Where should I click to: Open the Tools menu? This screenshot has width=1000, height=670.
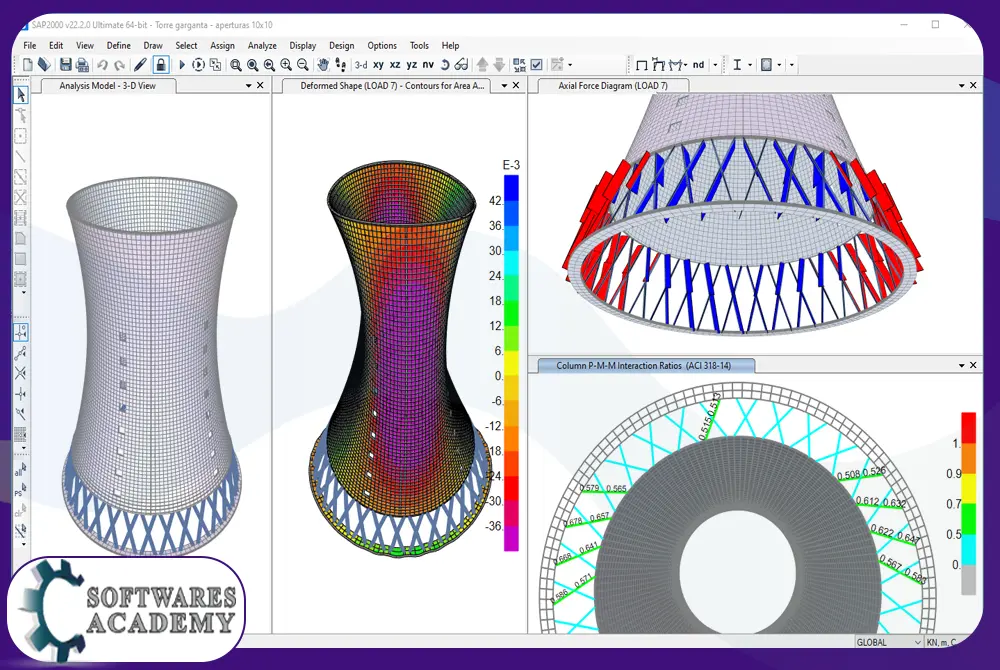pyautogui.click(x=419, y=45)
